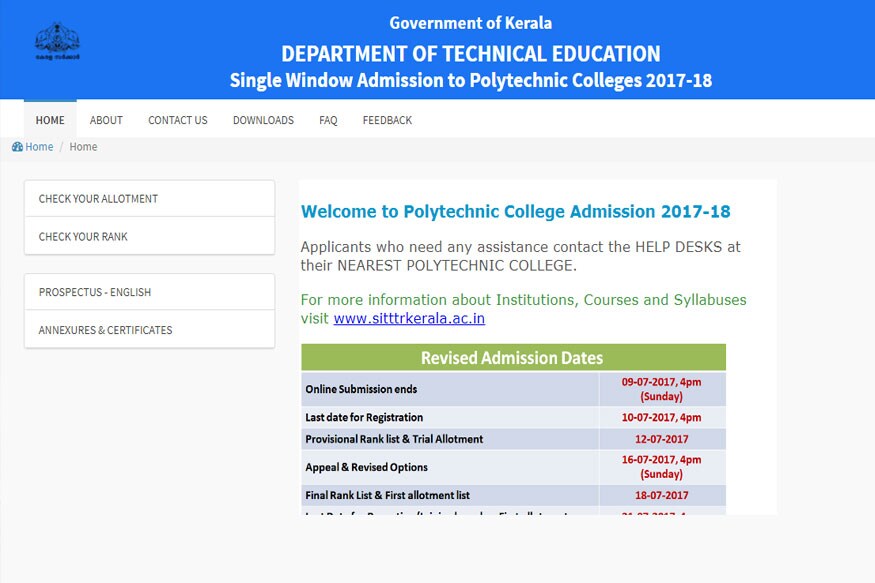Select CHECK YOUR RANK in the sidebar
Screen dimensions: 875x583
coord(149,237)
